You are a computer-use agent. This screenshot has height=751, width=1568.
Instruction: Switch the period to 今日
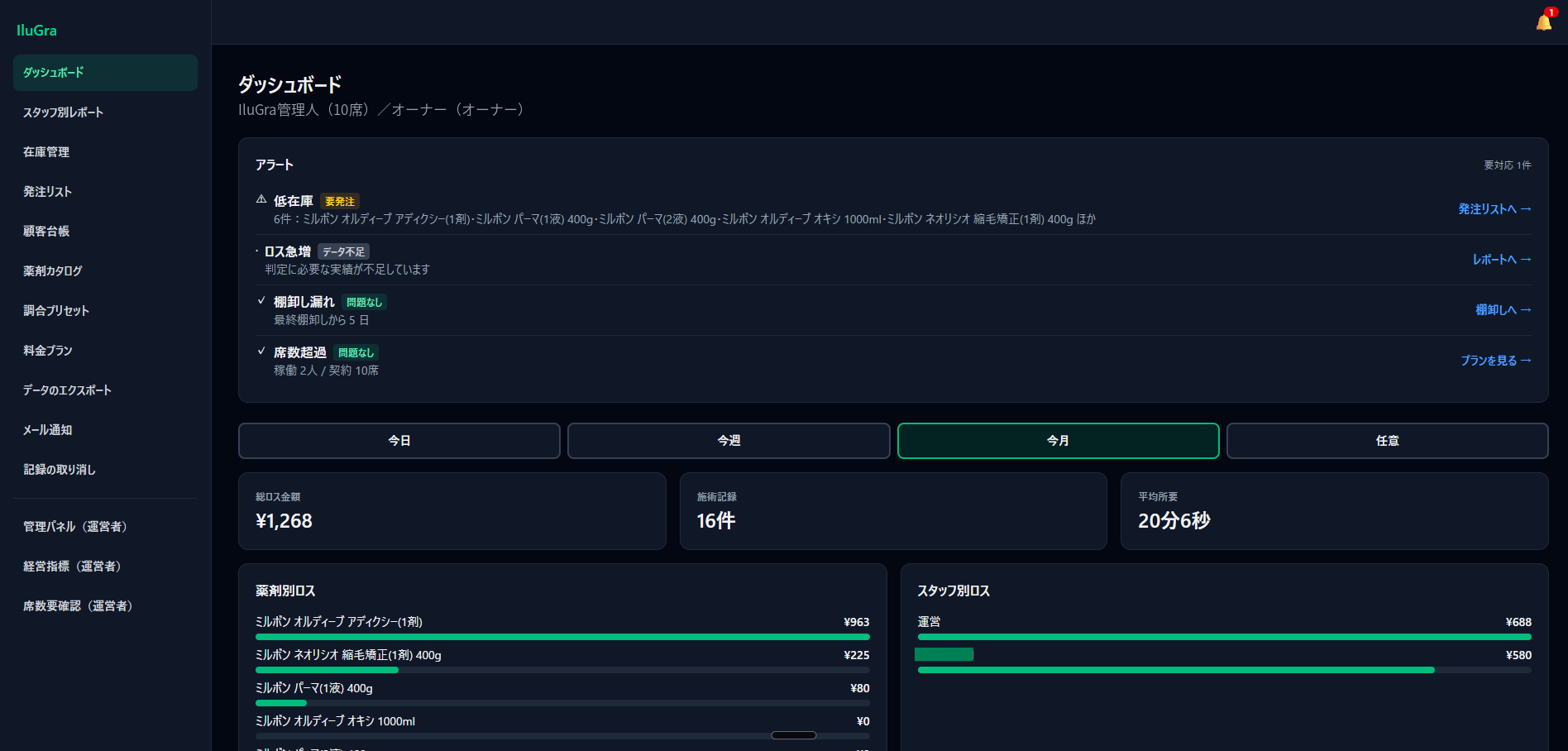point(399,441)
